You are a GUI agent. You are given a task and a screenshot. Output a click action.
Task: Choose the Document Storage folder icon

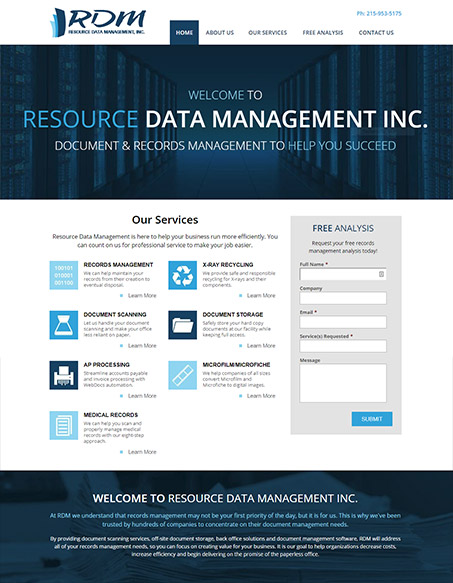click(183, 325)
